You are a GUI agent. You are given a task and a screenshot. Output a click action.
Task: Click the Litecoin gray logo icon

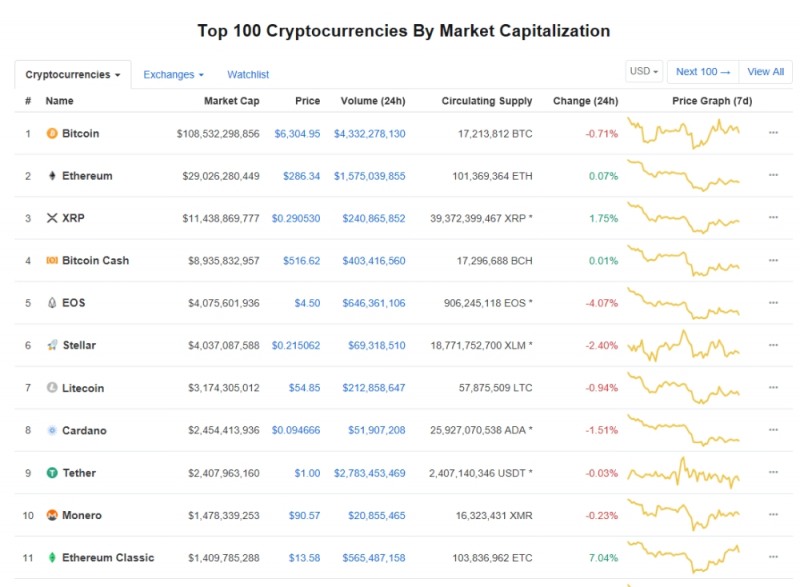[52, 388]
